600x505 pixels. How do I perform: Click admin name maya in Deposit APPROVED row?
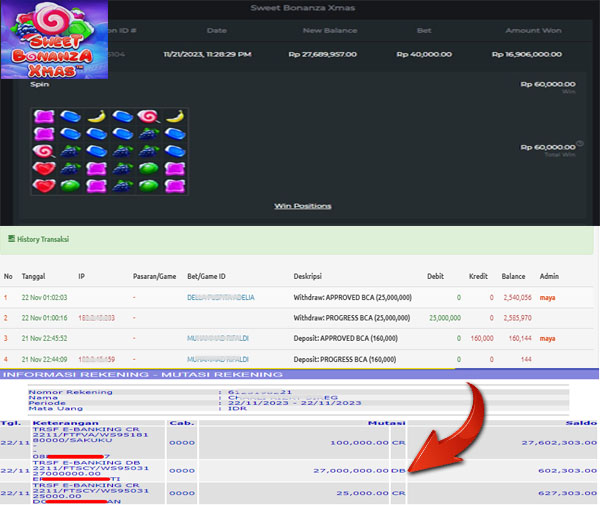pyautogui.click(x=547, y=339)
